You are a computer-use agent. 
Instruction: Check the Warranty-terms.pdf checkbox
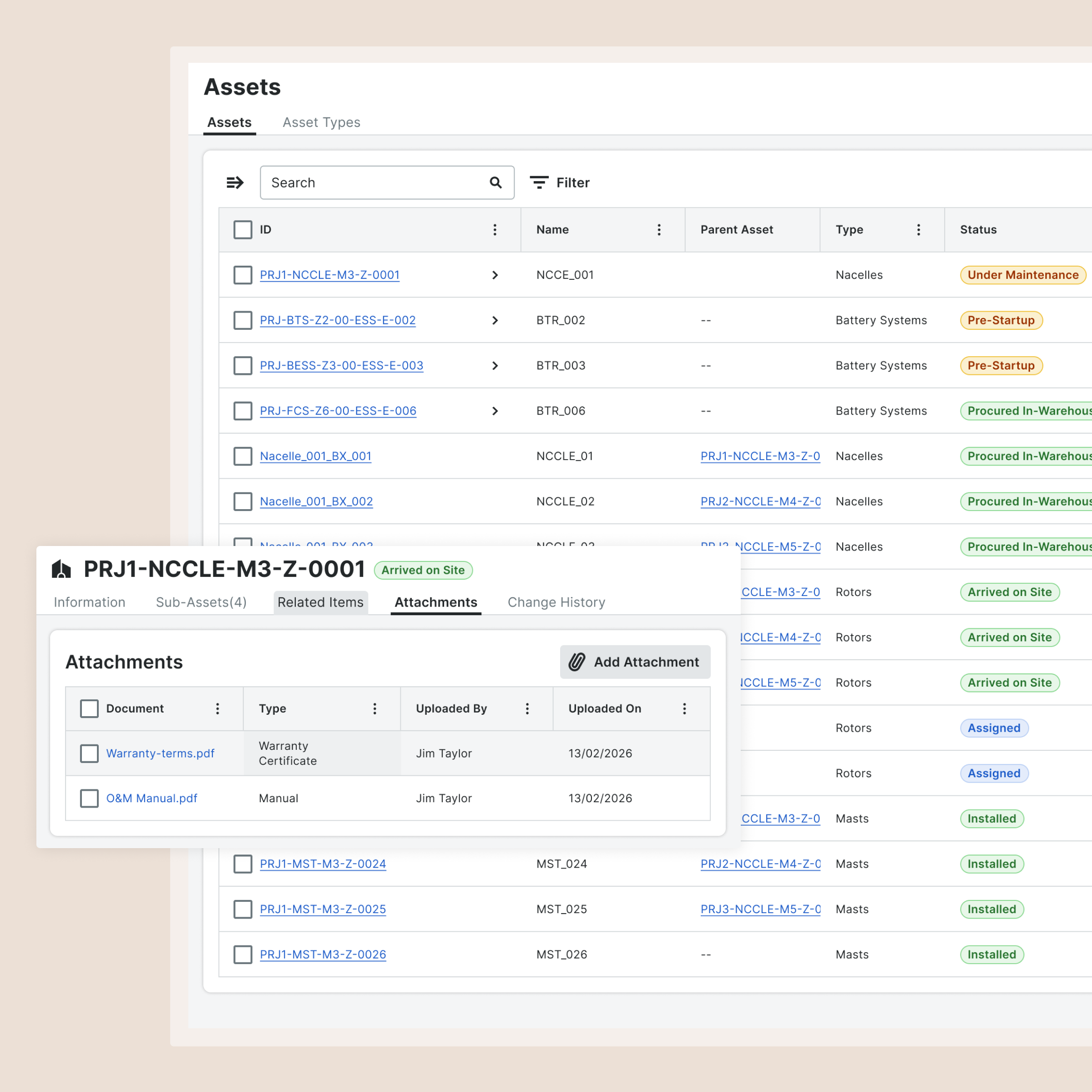coord(89,753)
